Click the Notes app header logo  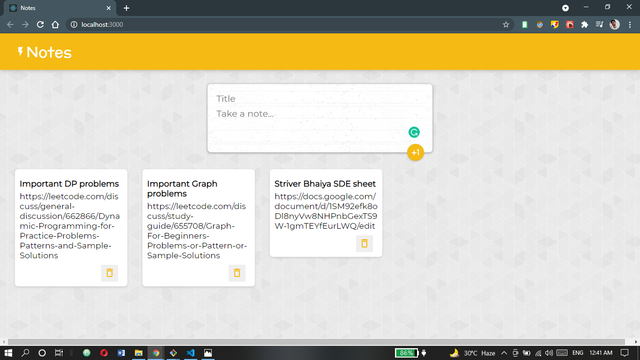[x=44, y=52]
